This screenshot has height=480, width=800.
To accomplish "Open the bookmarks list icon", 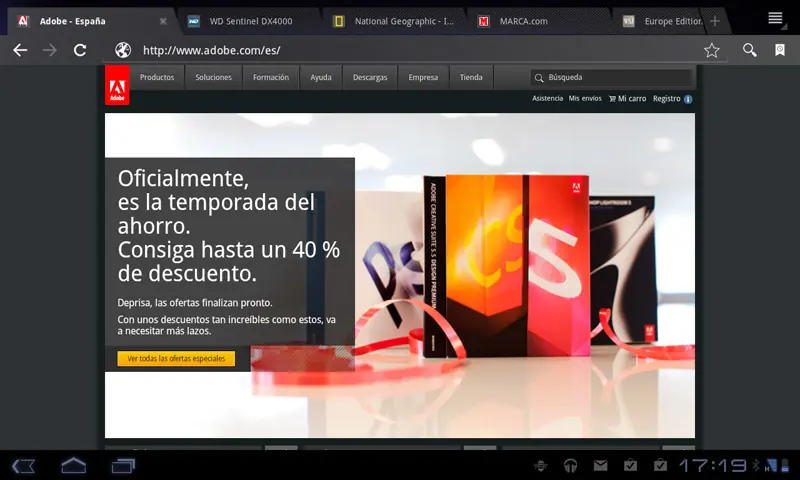I will coord(780,50).
